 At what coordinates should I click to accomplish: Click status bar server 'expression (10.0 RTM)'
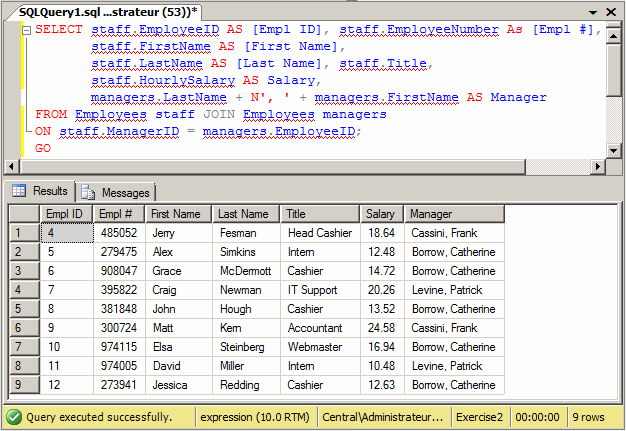click(255, 417)
